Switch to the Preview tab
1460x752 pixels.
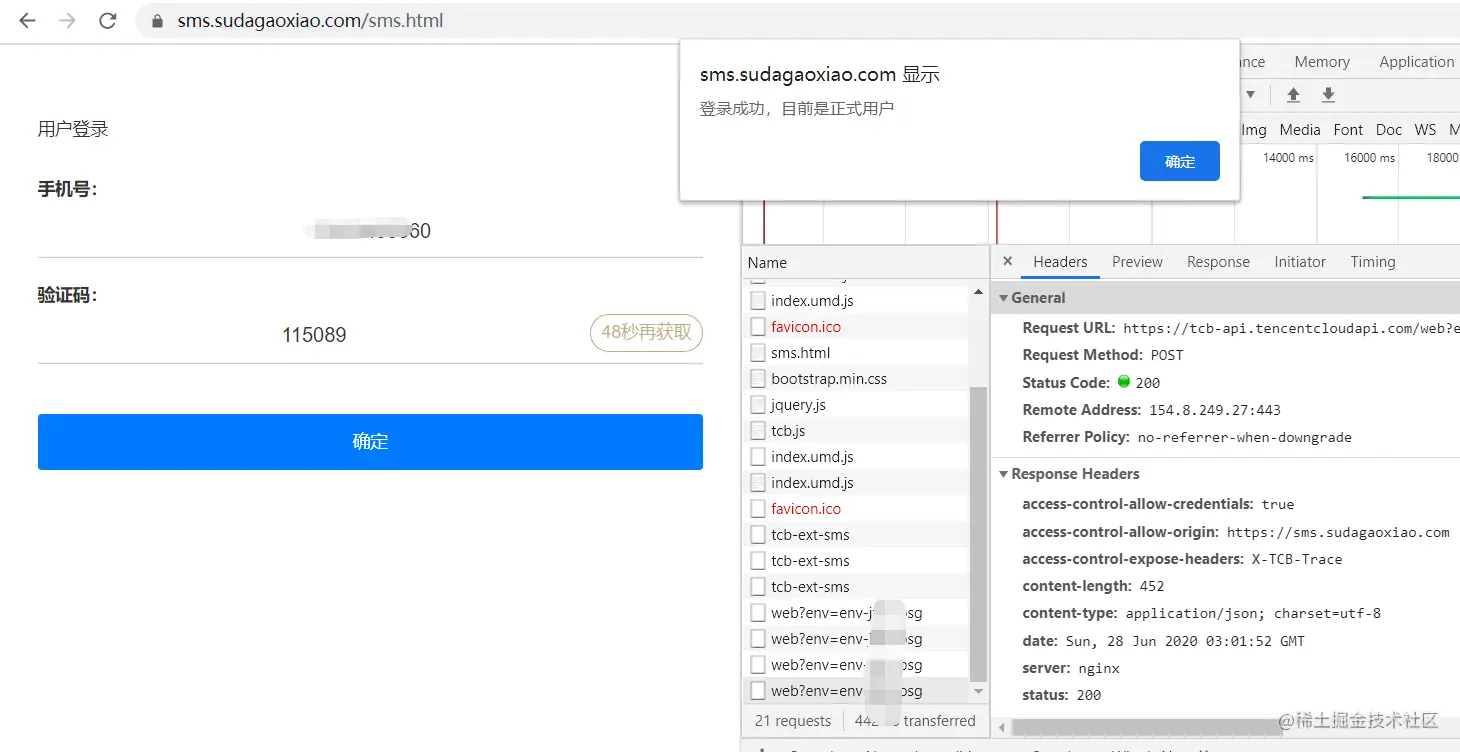pyautogui.click(x=1137, y=262)
